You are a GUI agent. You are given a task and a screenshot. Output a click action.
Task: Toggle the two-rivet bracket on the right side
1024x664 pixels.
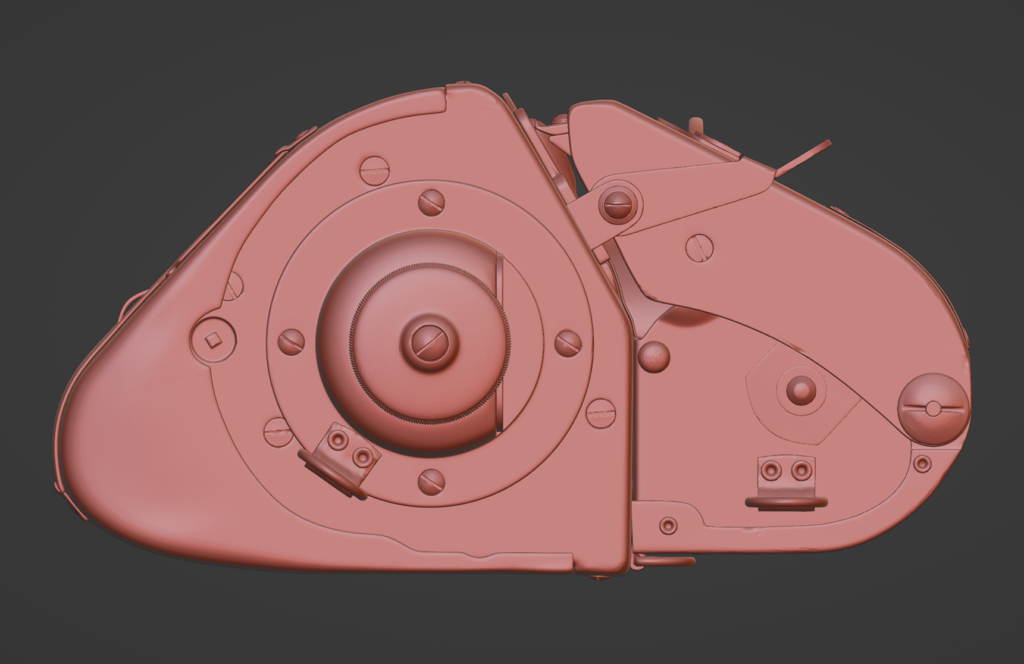[x=785, y=470]
